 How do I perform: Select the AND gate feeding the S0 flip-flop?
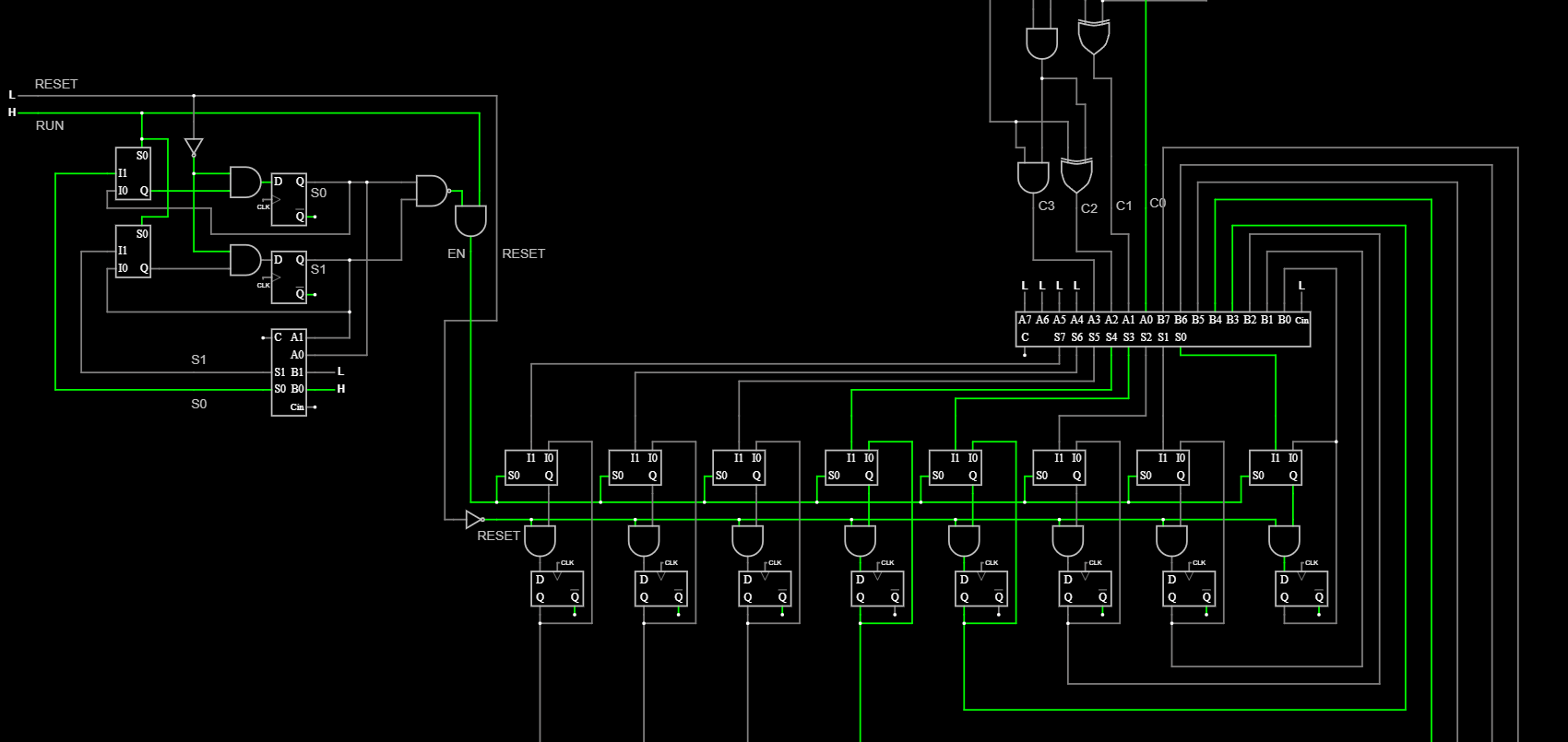coord(245,182)
